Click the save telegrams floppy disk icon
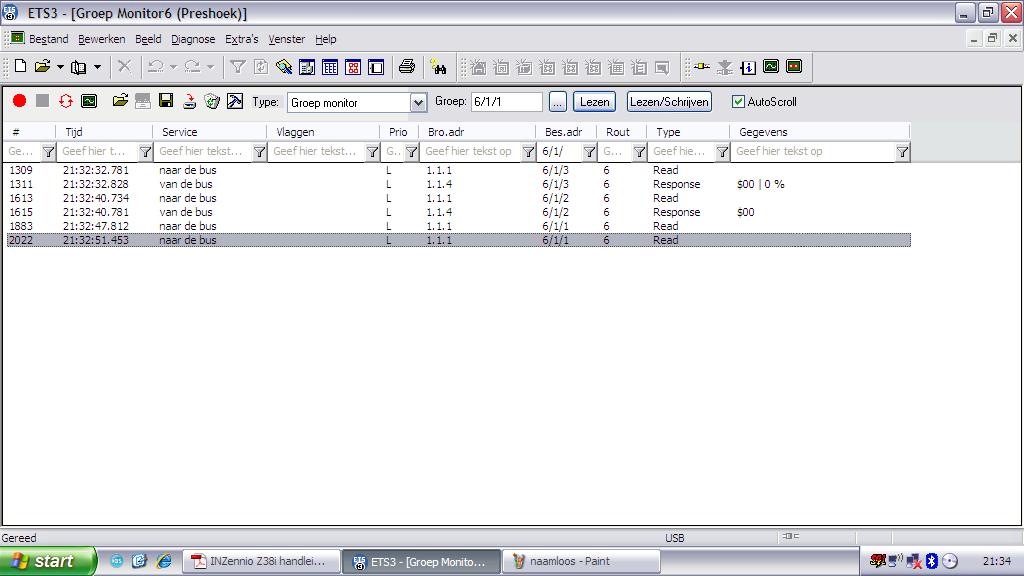 tap(166, 101)
